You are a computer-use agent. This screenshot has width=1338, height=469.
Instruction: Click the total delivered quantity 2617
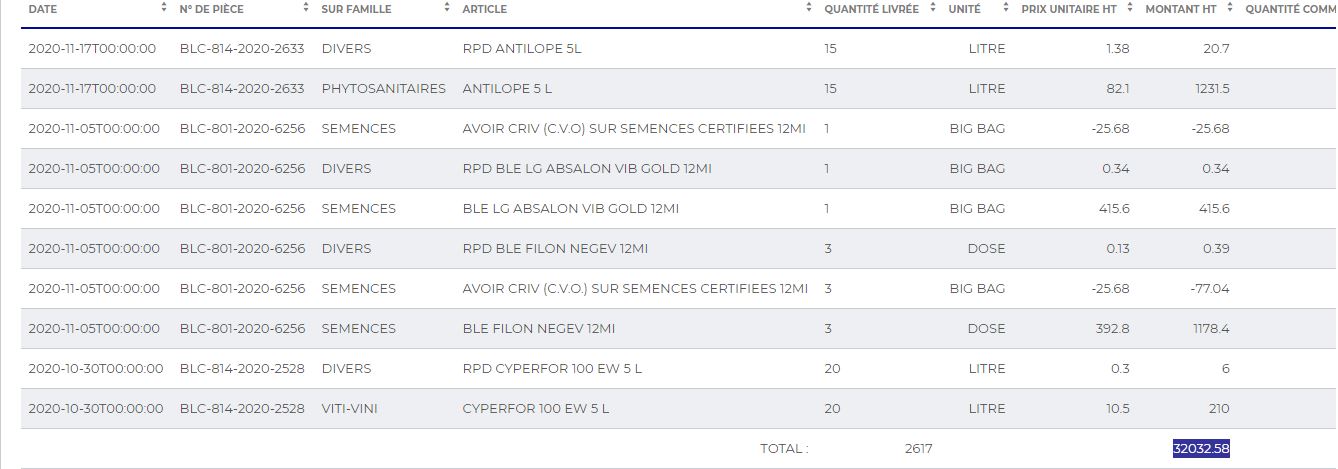(918, 449)
